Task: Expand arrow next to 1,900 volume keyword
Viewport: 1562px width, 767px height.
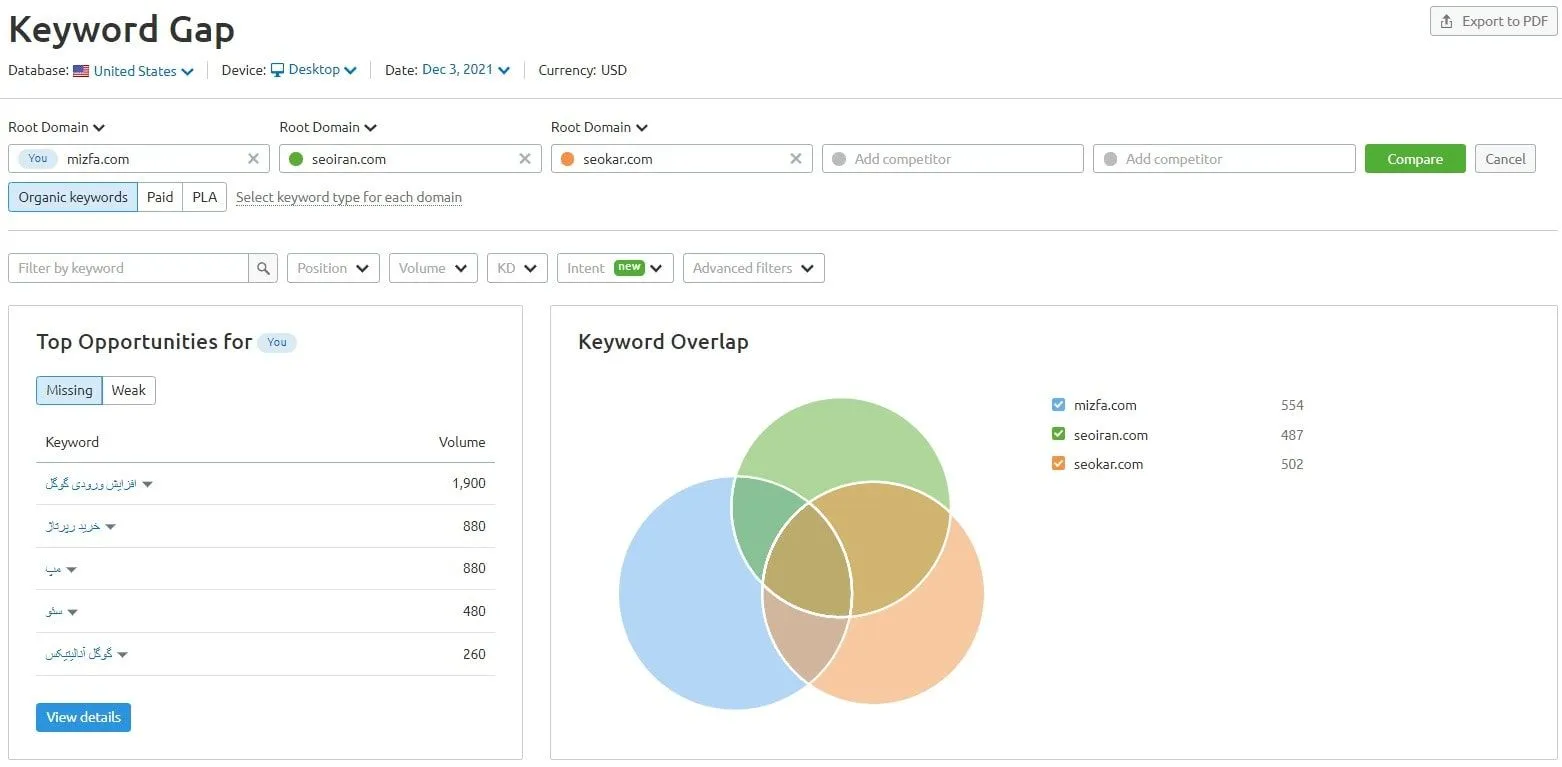Action: 147,484
